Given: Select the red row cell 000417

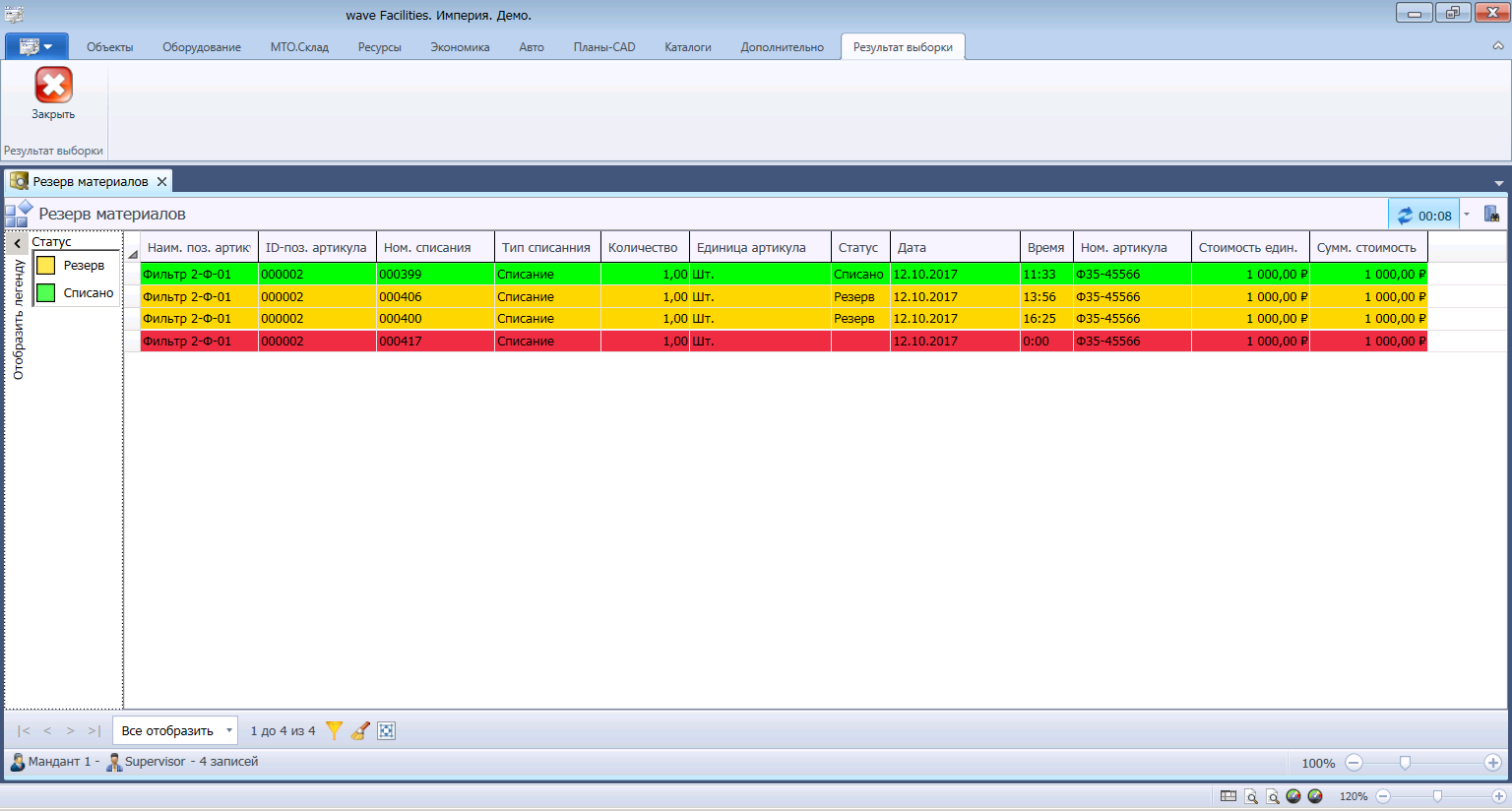Looking at the screenshot, I should [x=435, y=342].
